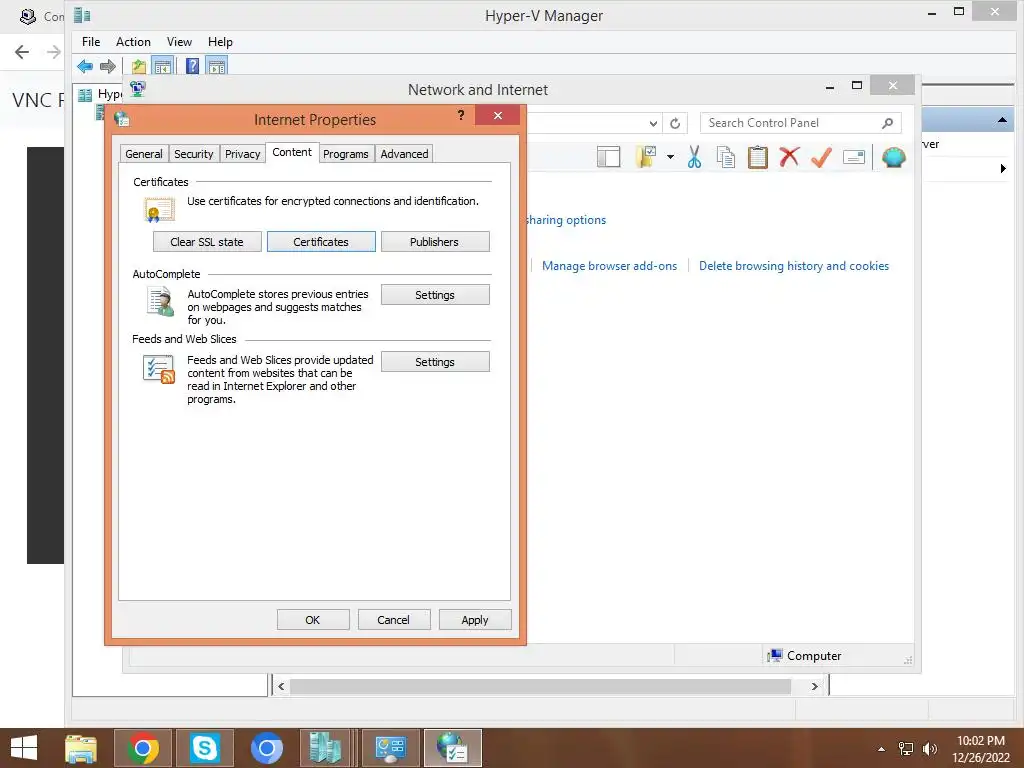Show hidden tray icons arrow
This screenshot has width=1024, height=768.
point(882,749)
